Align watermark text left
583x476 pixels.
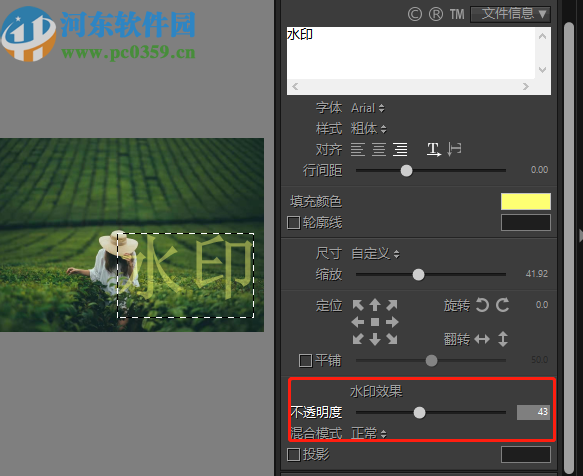[358, 149]
